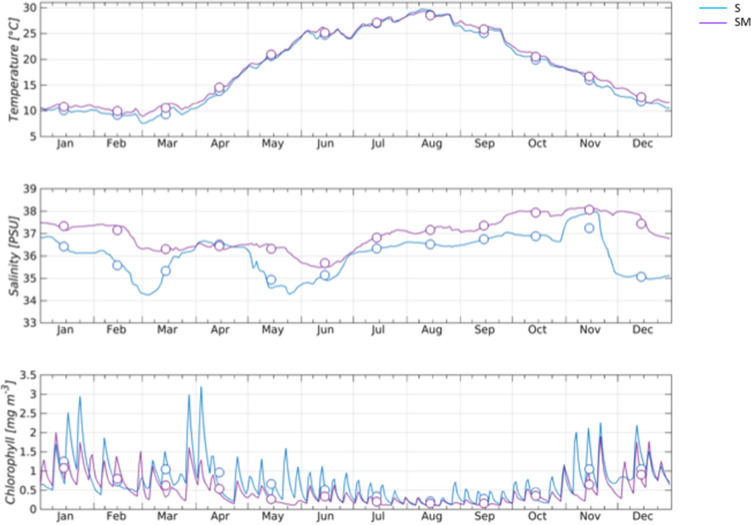Click the 3.5 tick on chlorophyll axis

(28, 375)
